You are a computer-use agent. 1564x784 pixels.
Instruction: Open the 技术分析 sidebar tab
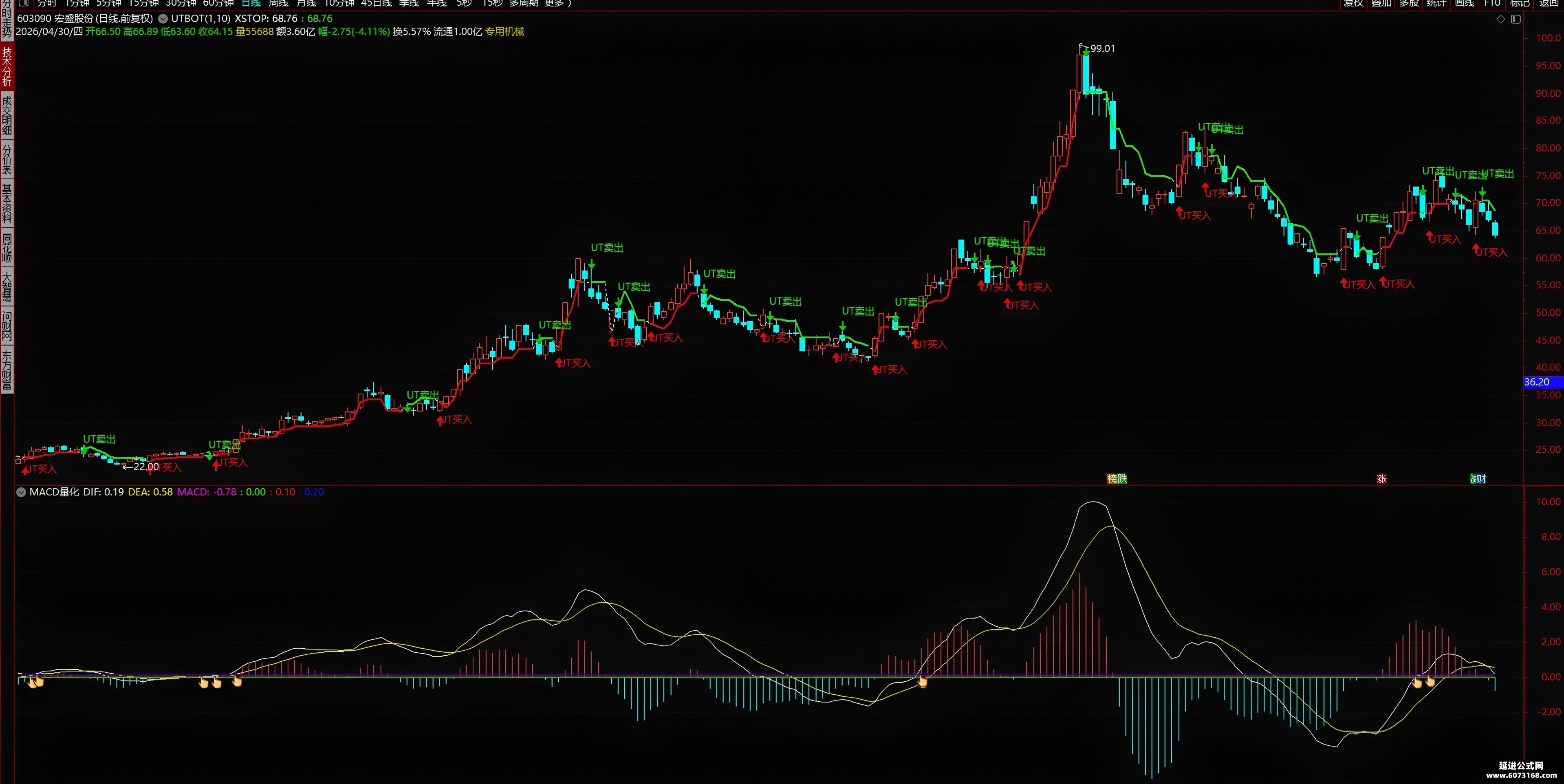(x=7, y=66)
